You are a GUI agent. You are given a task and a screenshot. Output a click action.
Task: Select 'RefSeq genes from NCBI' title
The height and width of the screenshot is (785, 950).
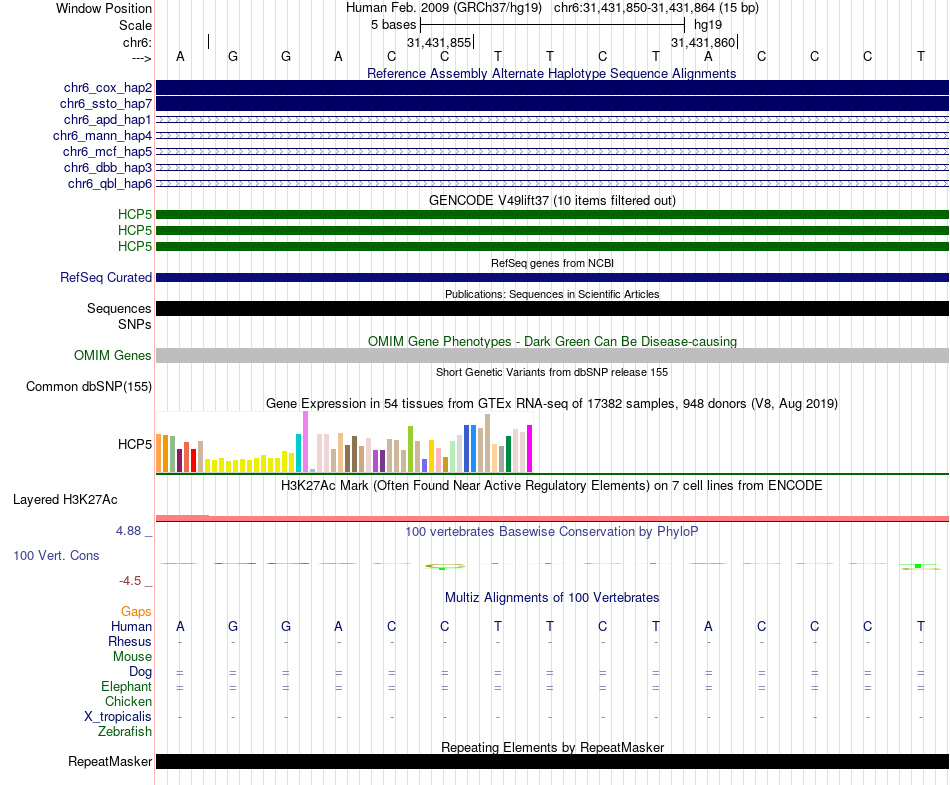pyautogui.click(x=552, y=263)
